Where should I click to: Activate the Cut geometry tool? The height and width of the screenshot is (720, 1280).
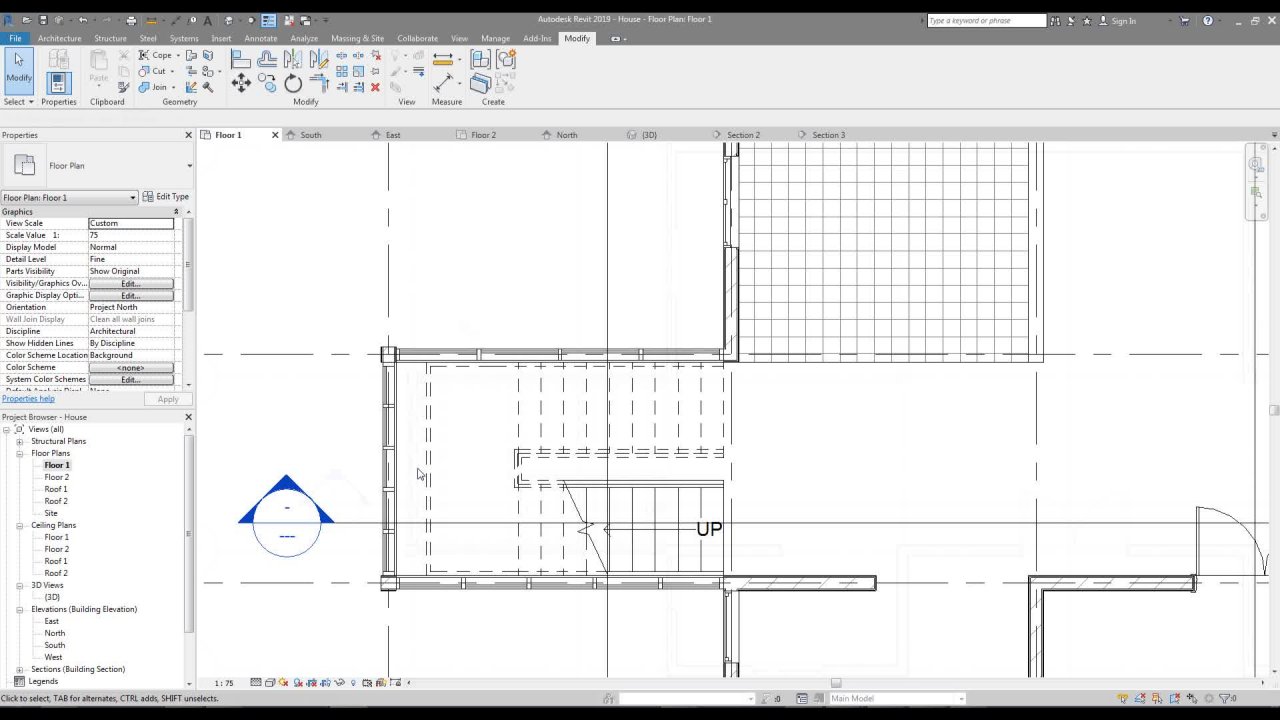pyautogui.click(x=155, y=71)
